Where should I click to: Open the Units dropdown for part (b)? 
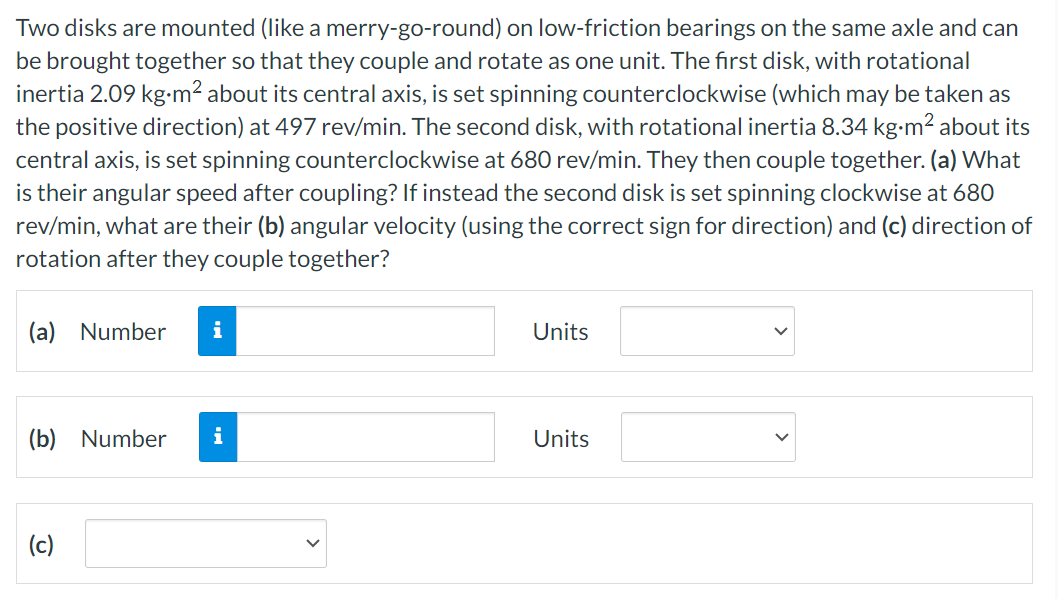coord(707,437)
